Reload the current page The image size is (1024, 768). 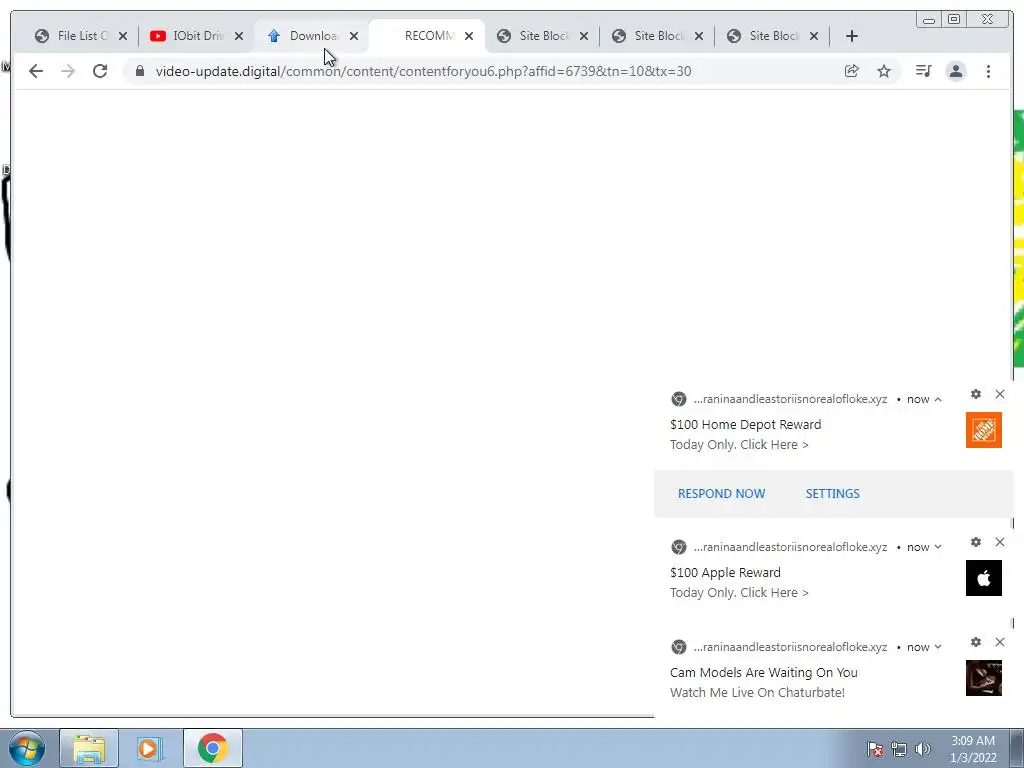pyautogui.click(x=100, y=71)
